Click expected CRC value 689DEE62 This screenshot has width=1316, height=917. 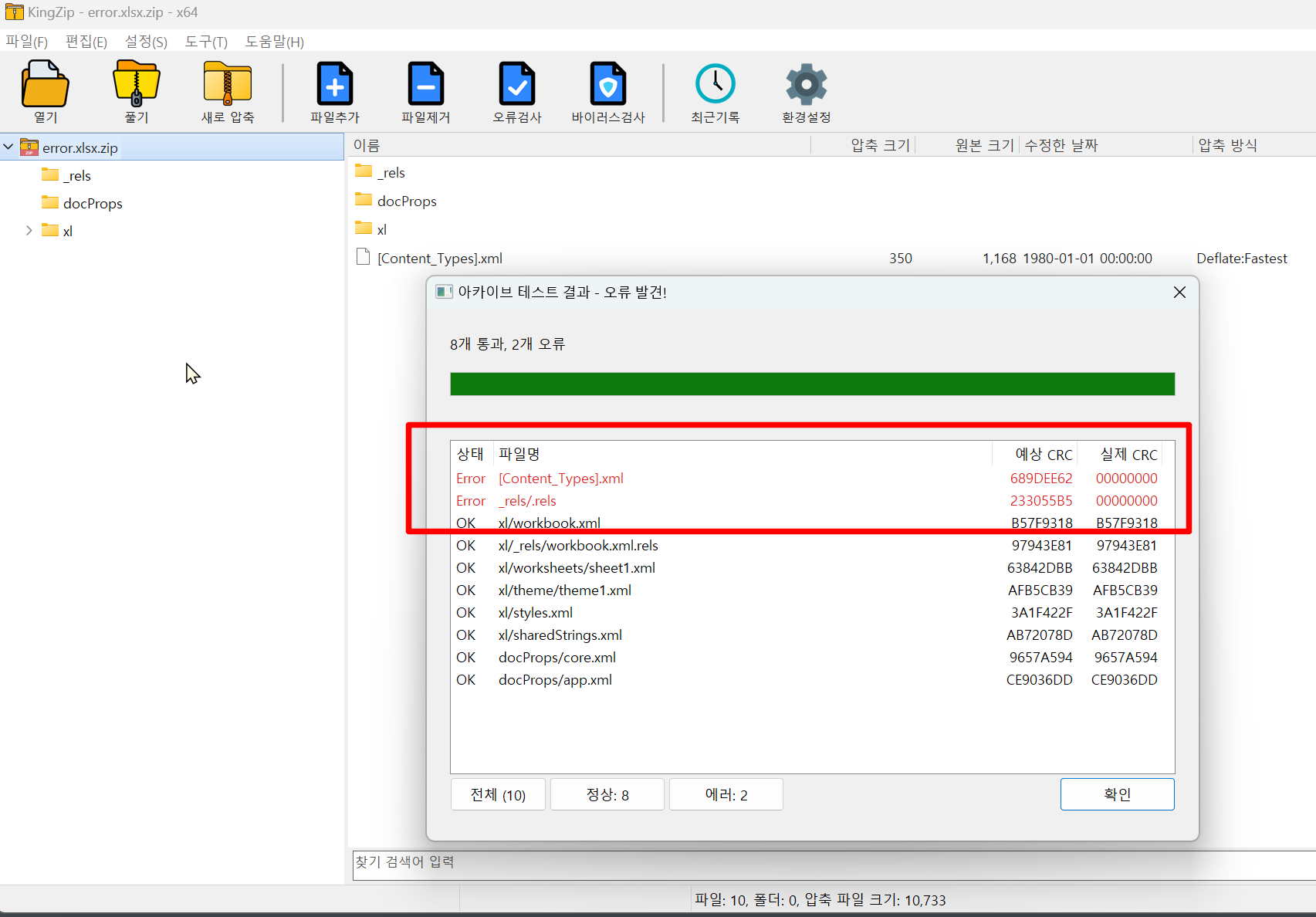coord(1041,479)
